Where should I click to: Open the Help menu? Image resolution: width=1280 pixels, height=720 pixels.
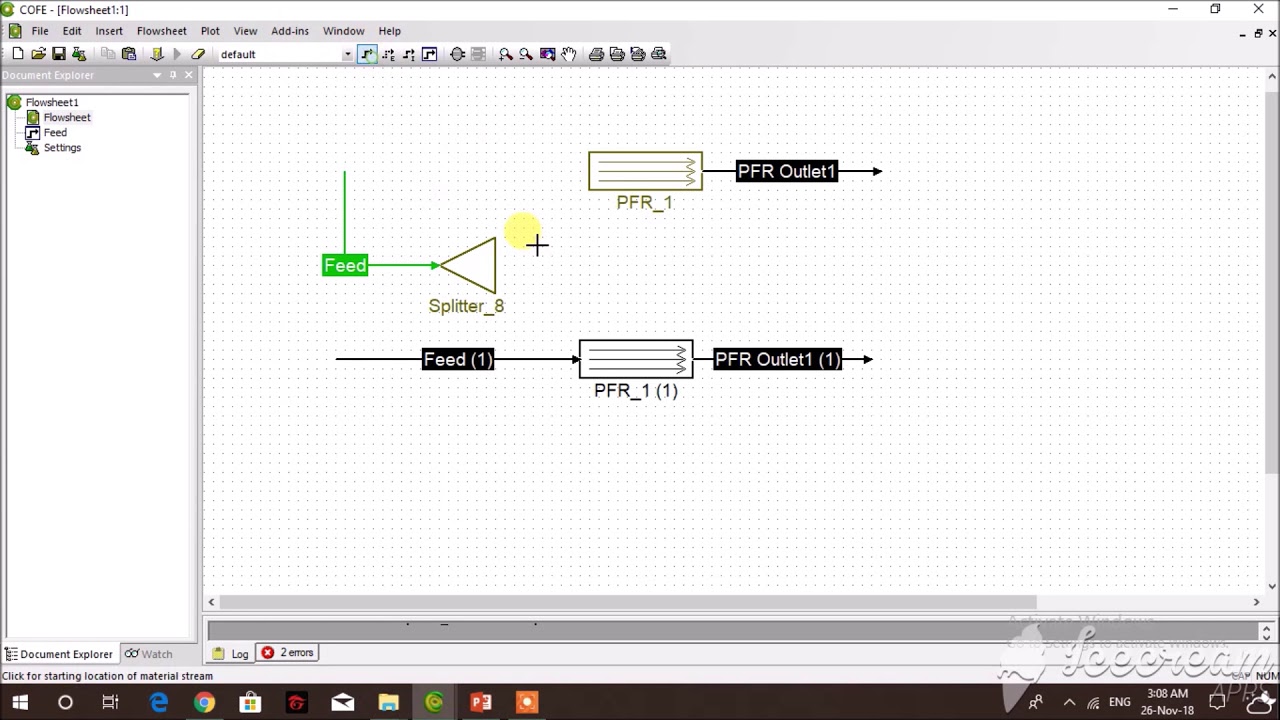[x=390, y=31]
